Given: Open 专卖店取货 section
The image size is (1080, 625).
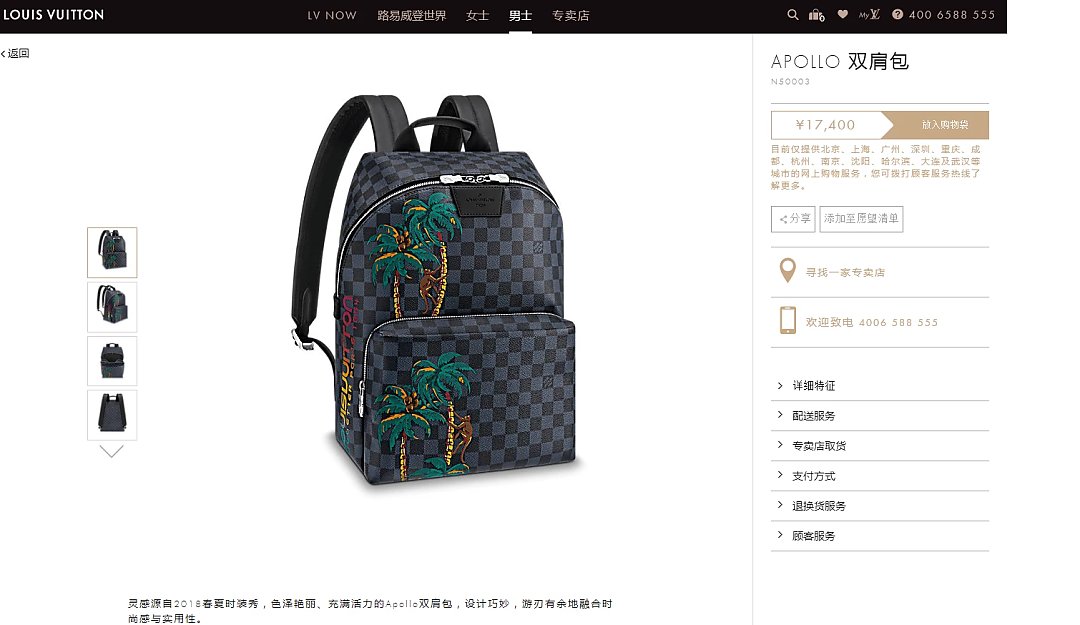Looking at the screenshot, I should 880,446.
